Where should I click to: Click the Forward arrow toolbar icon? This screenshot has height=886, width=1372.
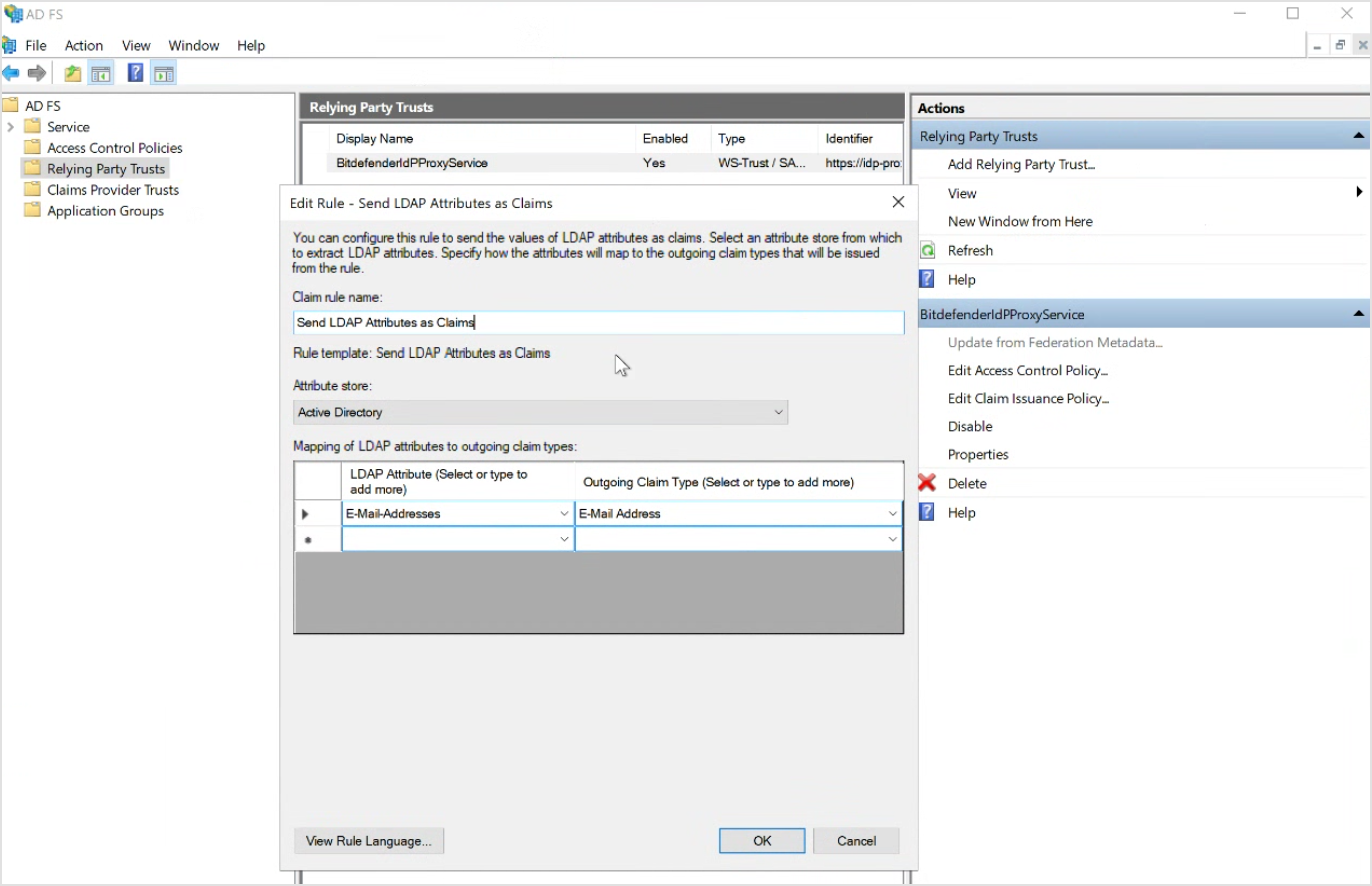click(37, 73)
